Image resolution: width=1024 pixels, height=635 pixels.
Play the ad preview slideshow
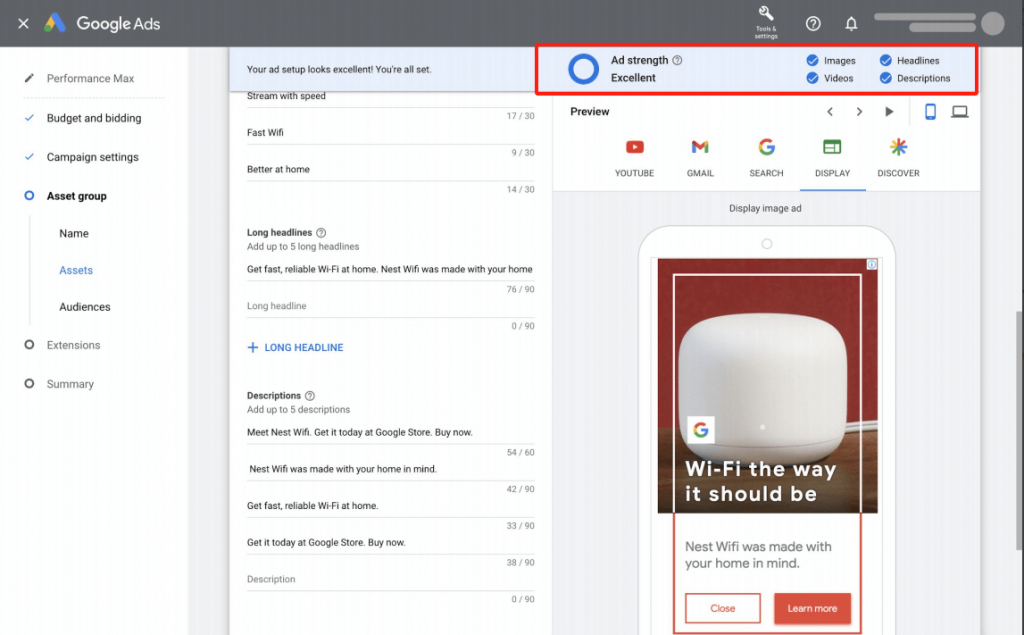889,112
